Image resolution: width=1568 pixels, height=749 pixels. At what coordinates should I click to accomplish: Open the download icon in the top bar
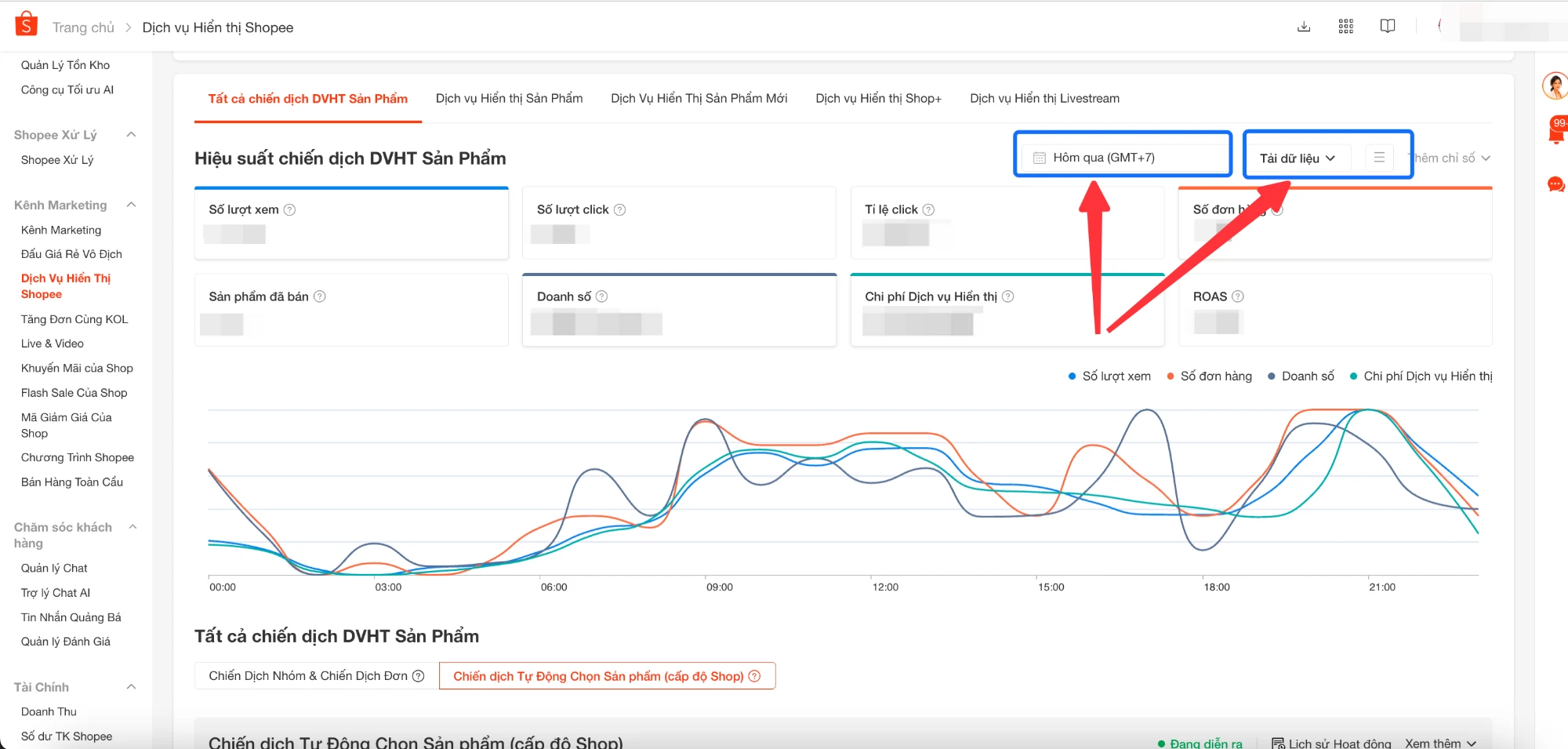click(1304, 27)
